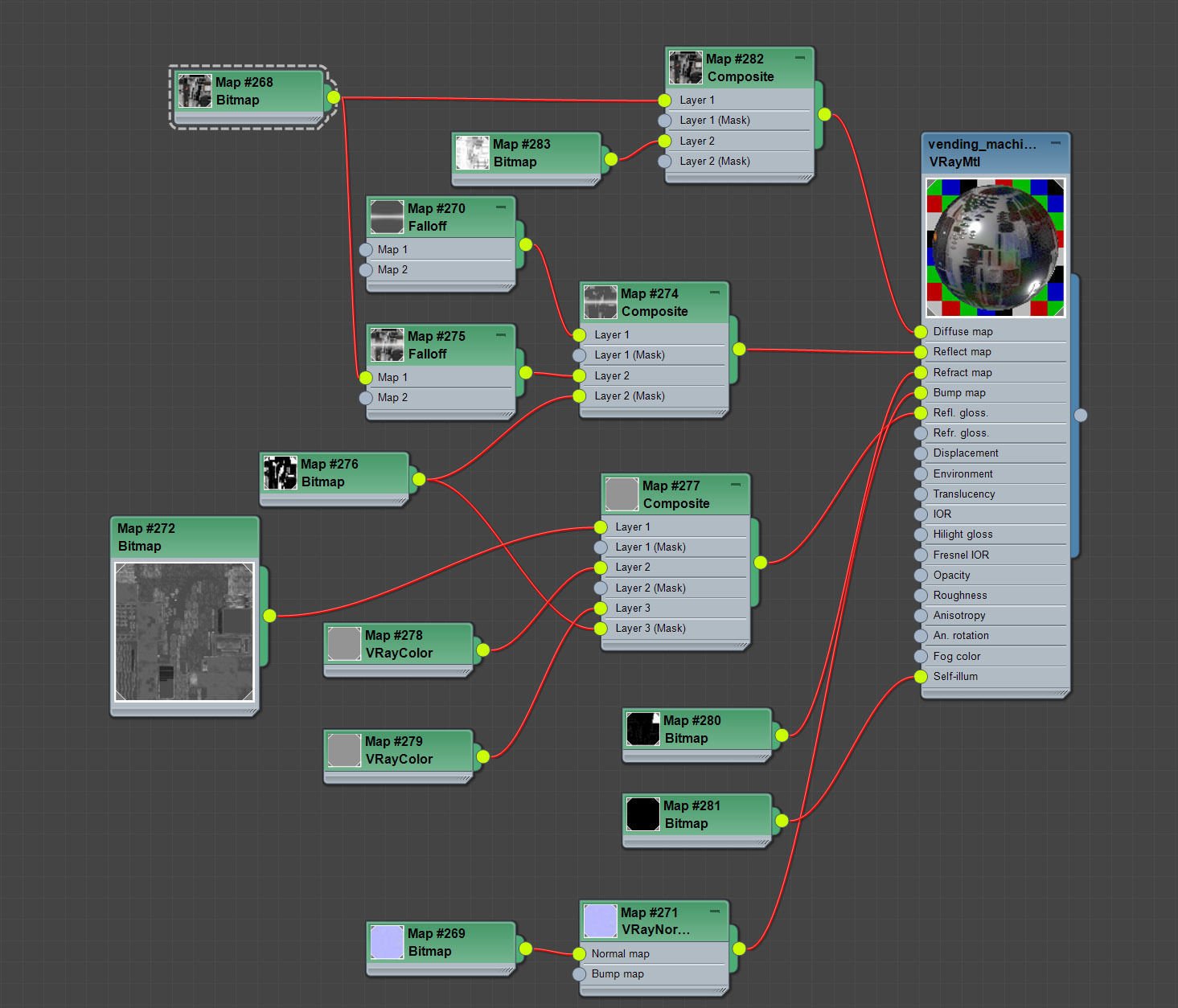Image resolution: width=1178 pixels, height=1008 pixels.
Task: Click the Map #279 VRayColor output socket
Action: tap(482, 756)
